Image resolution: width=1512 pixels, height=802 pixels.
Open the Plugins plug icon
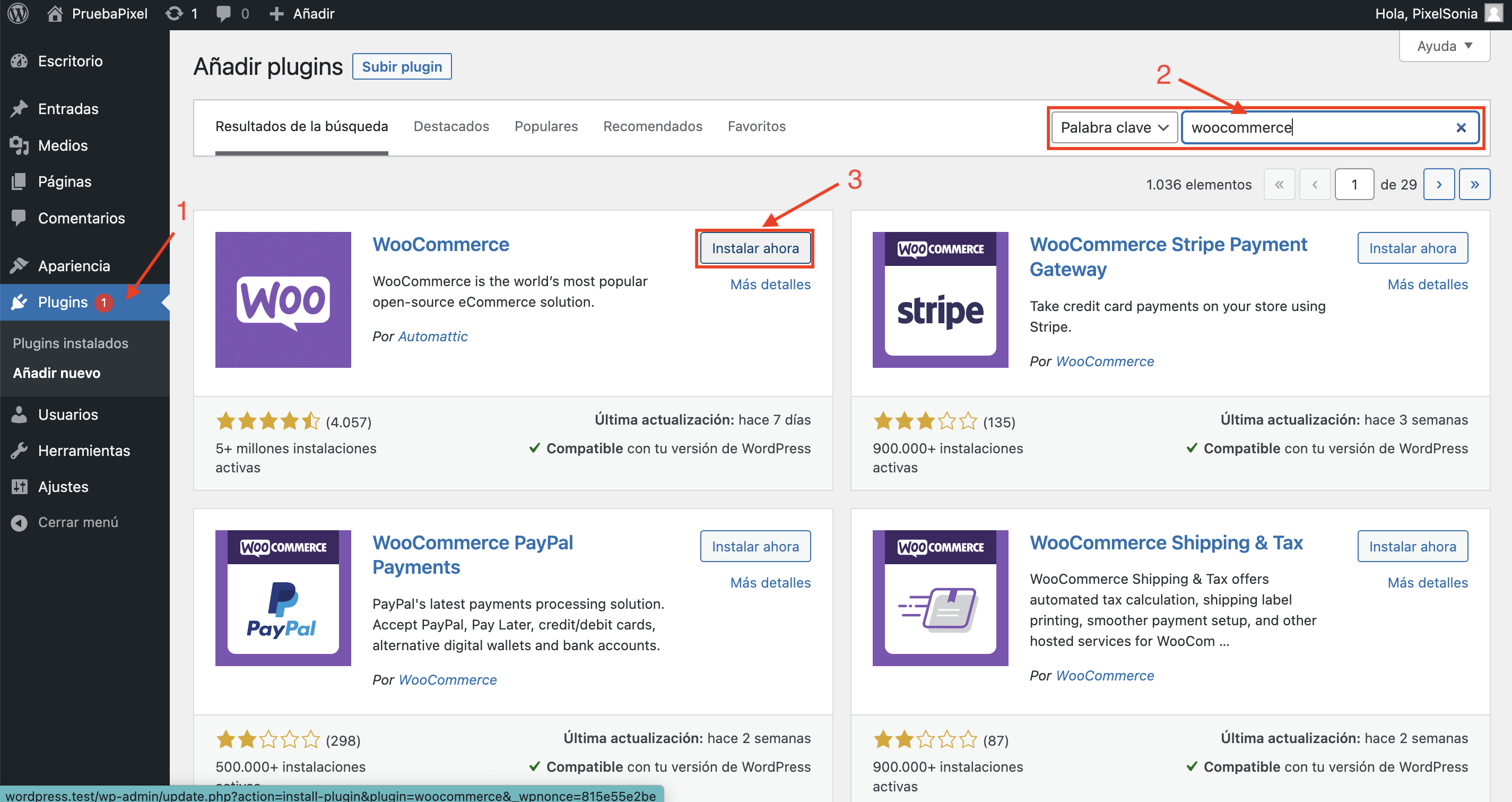pyautogui.click(x=20, y=302)
